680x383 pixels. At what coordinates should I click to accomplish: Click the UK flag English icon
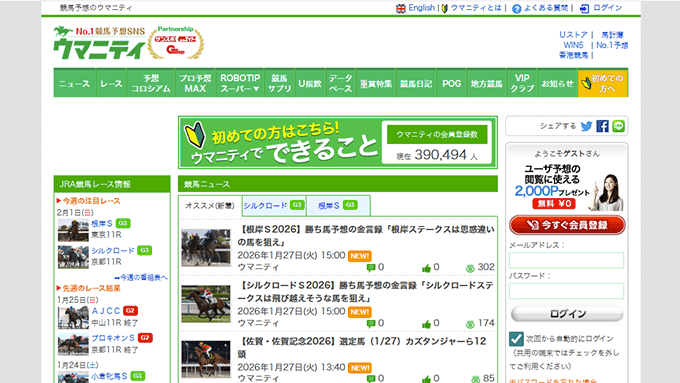click(401, 8)
